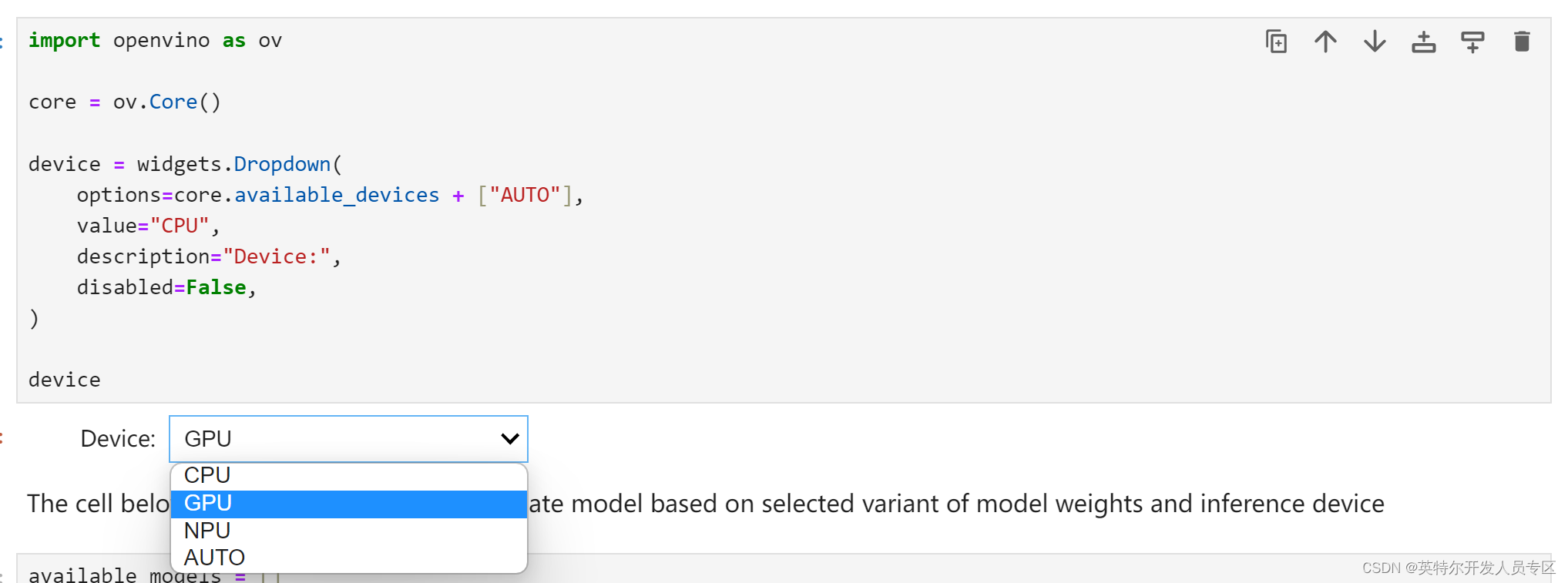Click the Device combo box field

(348, 439)
